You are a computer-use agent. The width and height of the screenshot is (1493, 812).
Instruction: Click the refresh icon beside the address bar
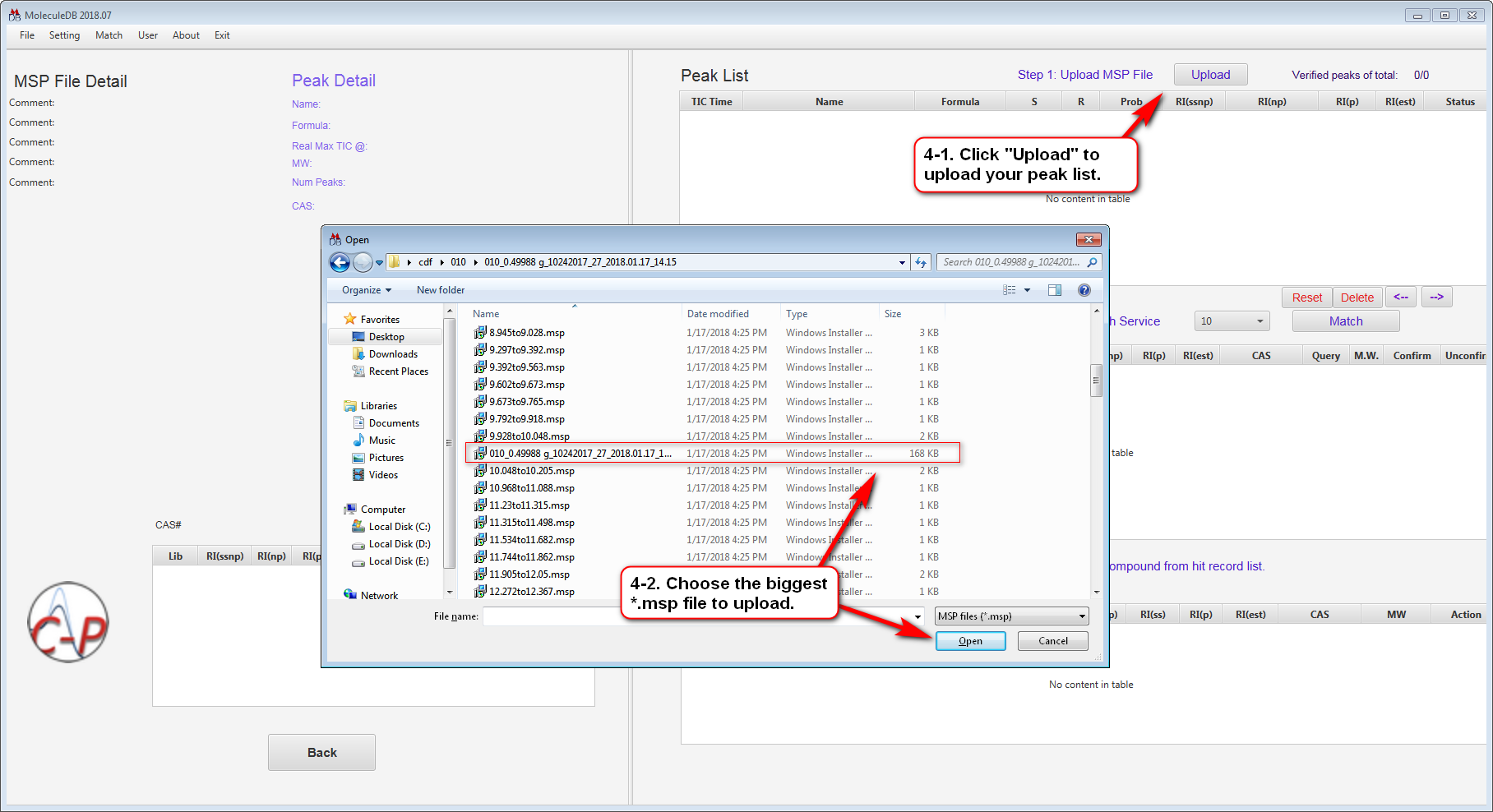coord(921,263)
